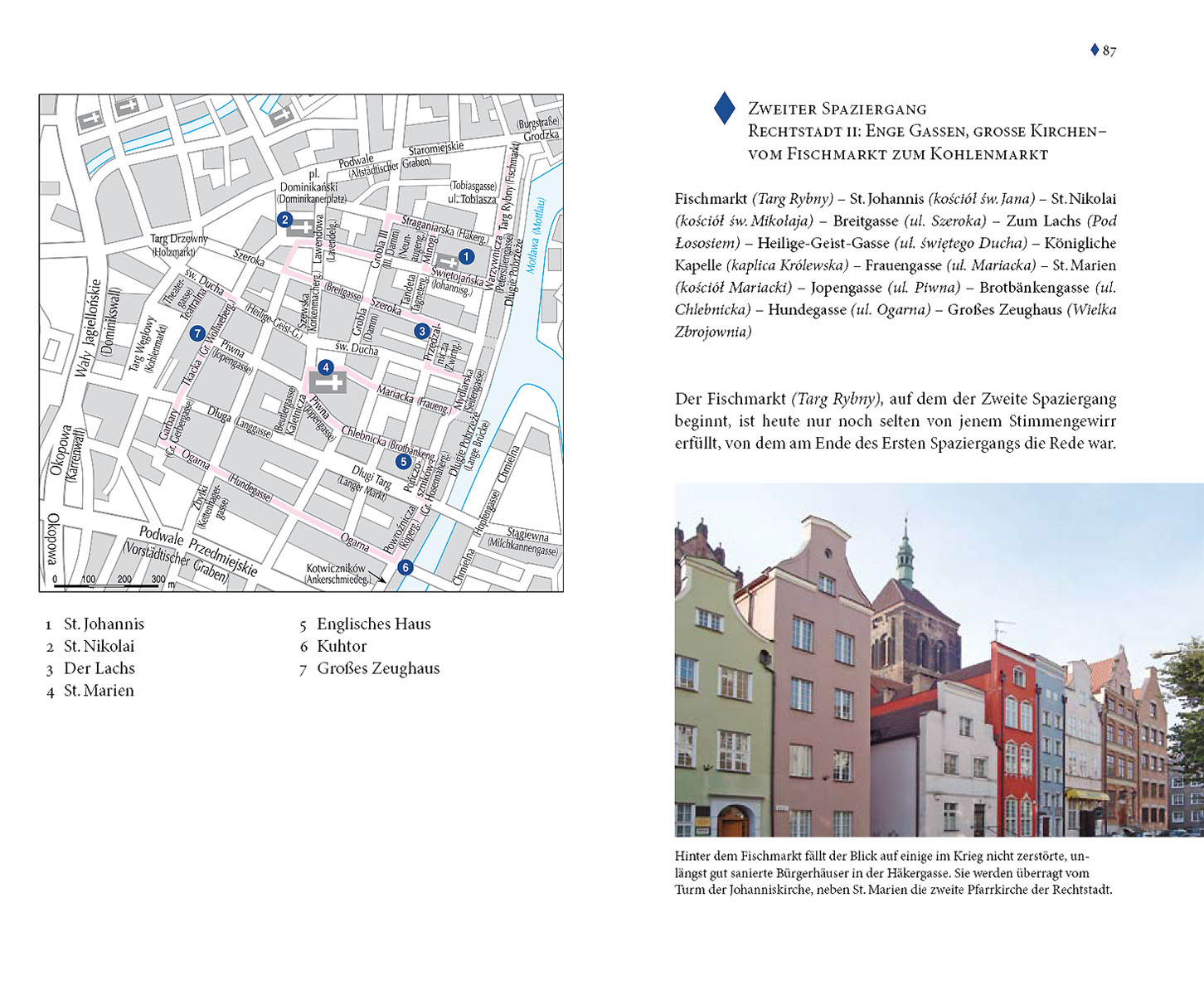The height and width of the screenshot is (995, 1204).
Task: Click "Grodzka" label at map's corner
Action: 541,135
